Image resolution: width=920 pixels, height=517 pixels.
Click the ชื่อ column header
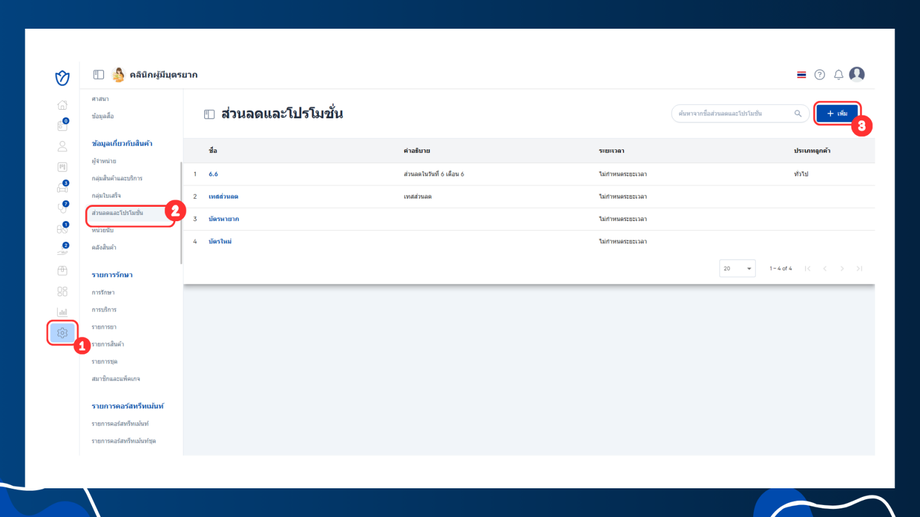pos(213,151)
